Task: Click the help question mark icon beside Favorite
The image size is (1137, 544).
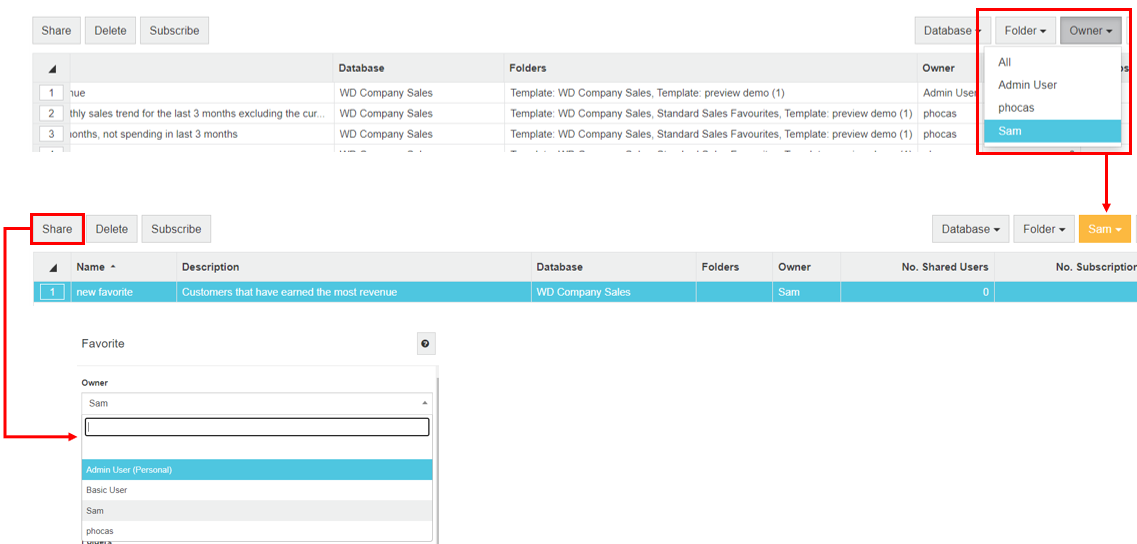Action: (425, 344)
